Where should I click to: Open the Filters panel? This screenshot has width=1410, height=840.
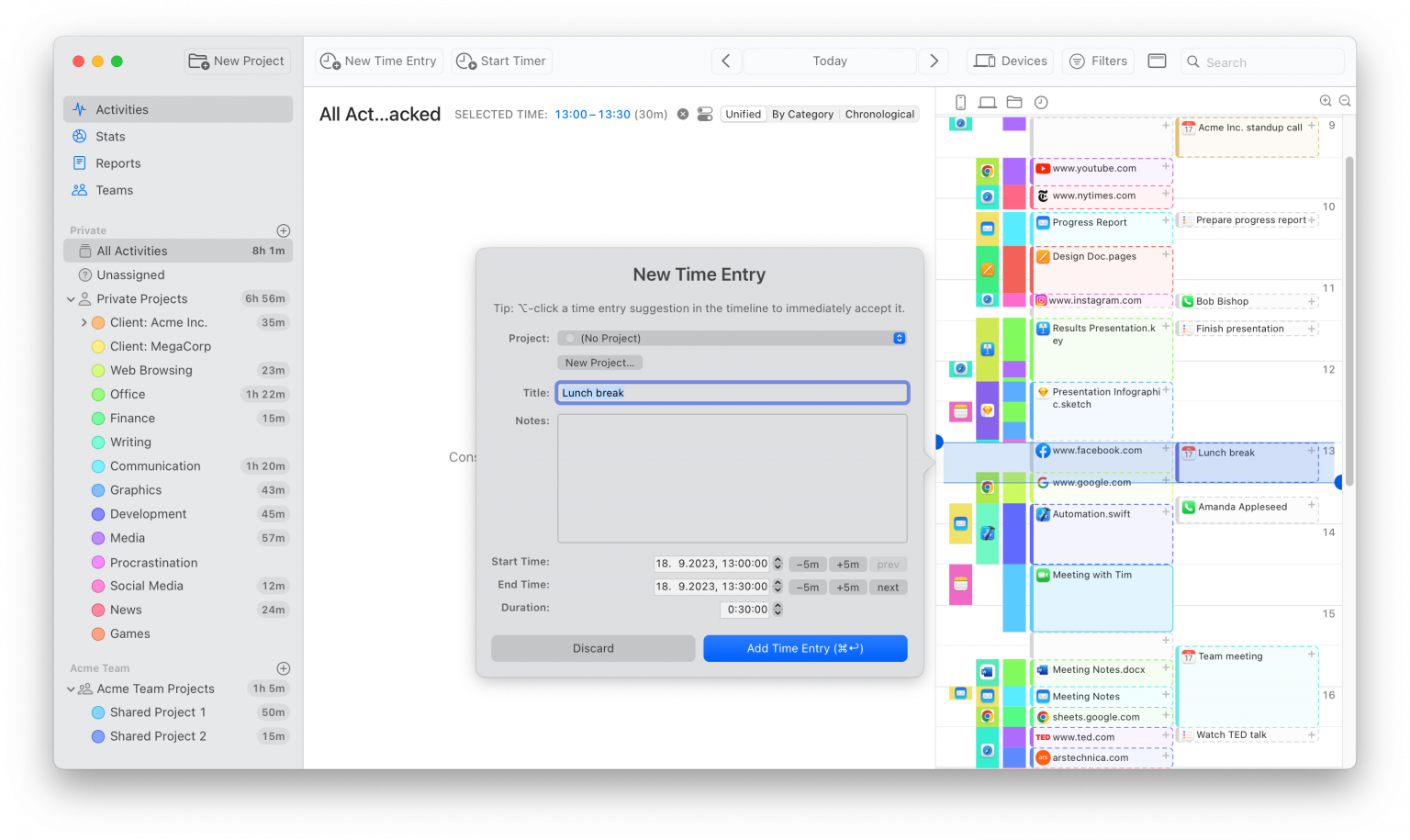point(1098,61)
